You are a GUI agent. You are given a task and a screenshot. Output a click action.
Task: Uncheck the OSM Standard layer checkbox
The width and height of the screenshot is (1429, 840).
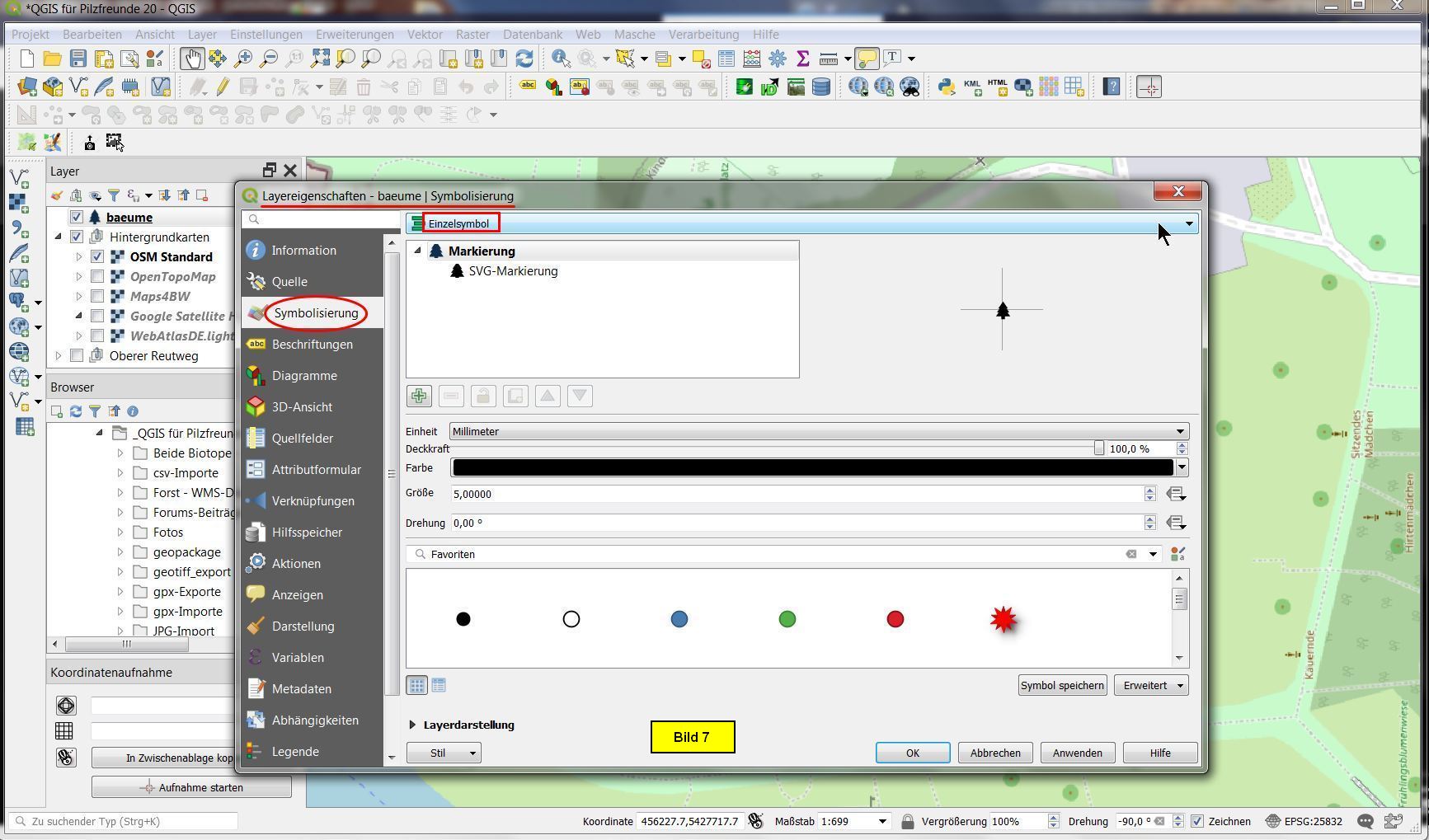(x=97, y=257)
